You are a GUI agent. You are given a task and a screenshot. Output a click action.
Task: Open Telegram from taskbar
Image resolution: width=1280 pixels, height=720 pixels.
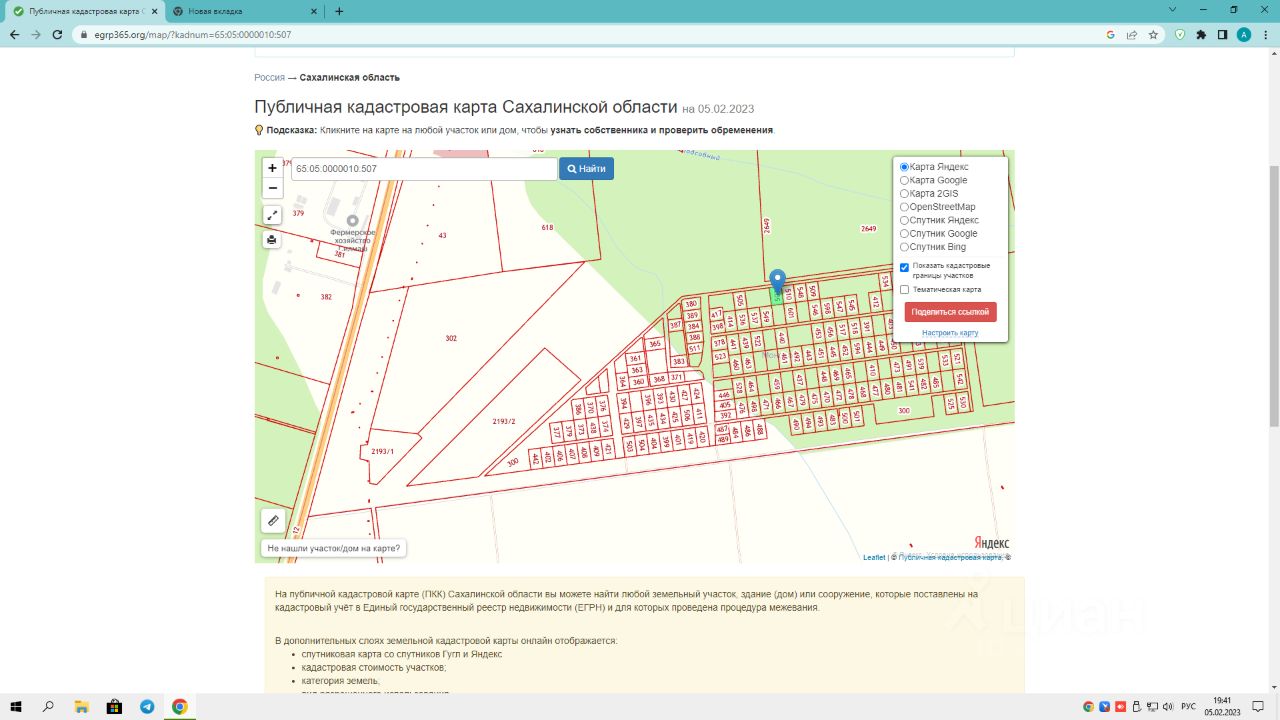tap(147, 706)
